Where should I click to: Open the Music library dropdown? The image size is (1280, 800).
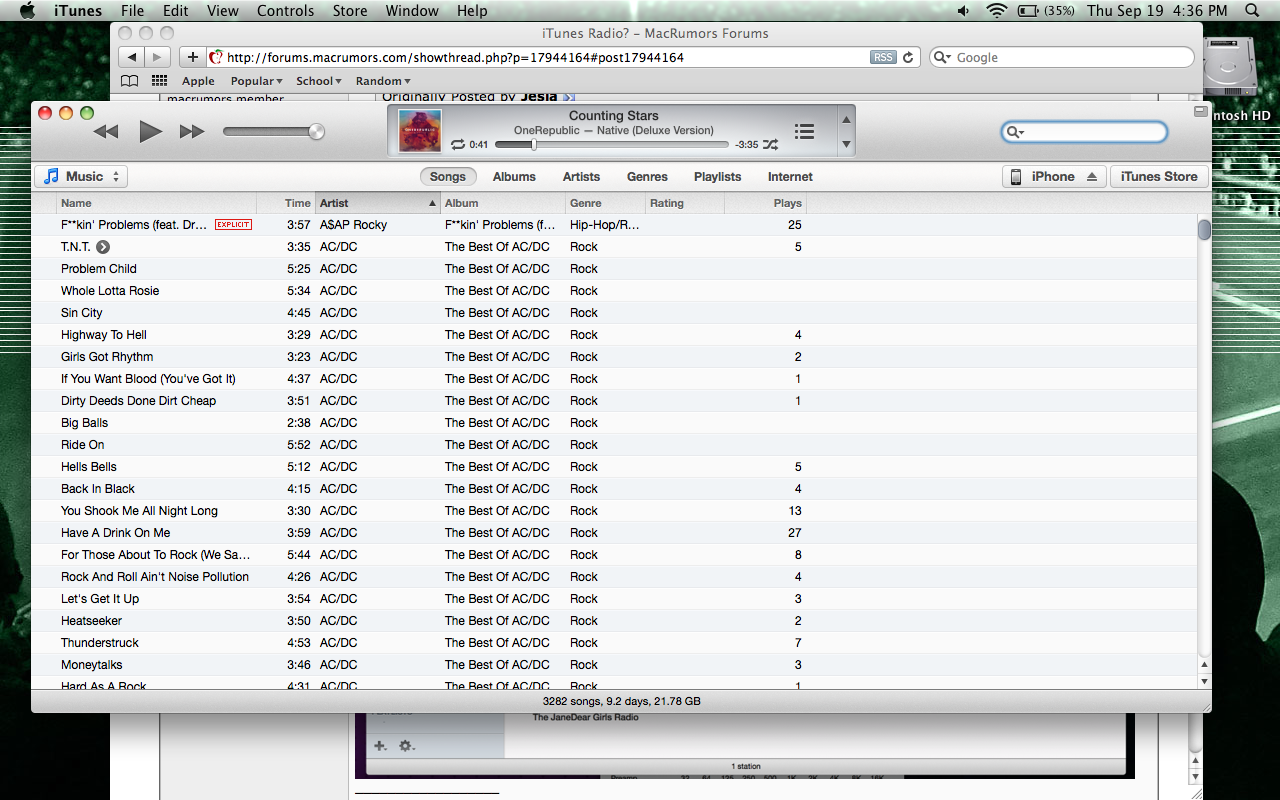point(81,176)
